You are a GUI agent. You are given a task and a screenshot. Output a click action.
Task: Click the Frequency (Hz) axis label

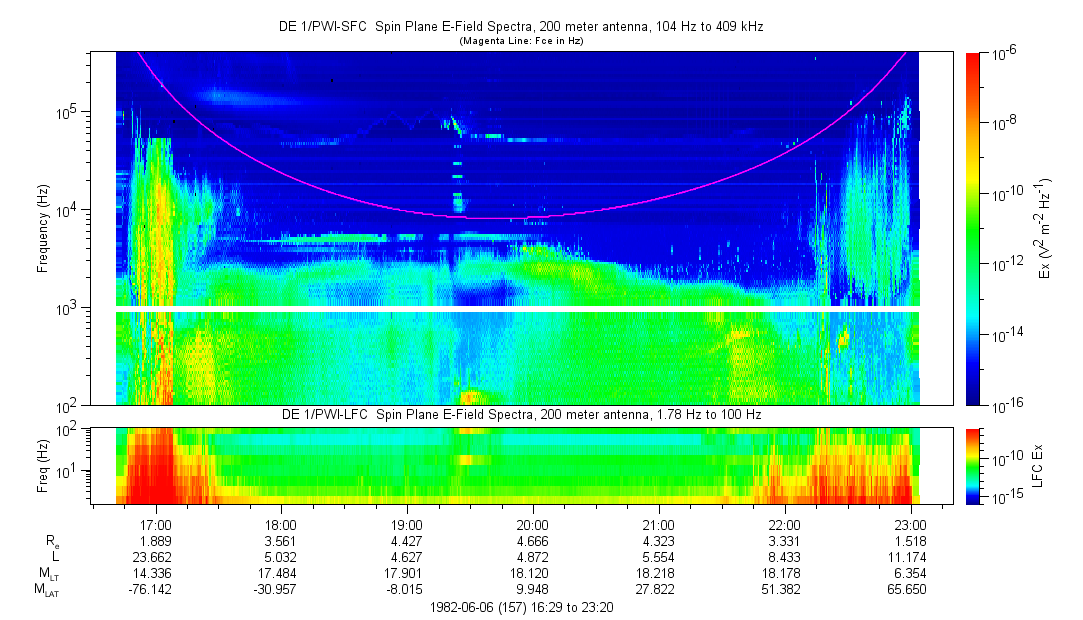(43, 229)
